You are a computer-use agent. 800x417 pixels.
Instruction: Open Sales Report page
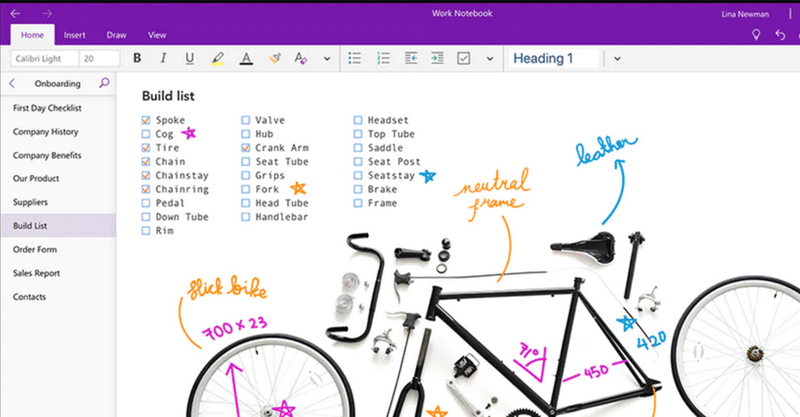58,273
